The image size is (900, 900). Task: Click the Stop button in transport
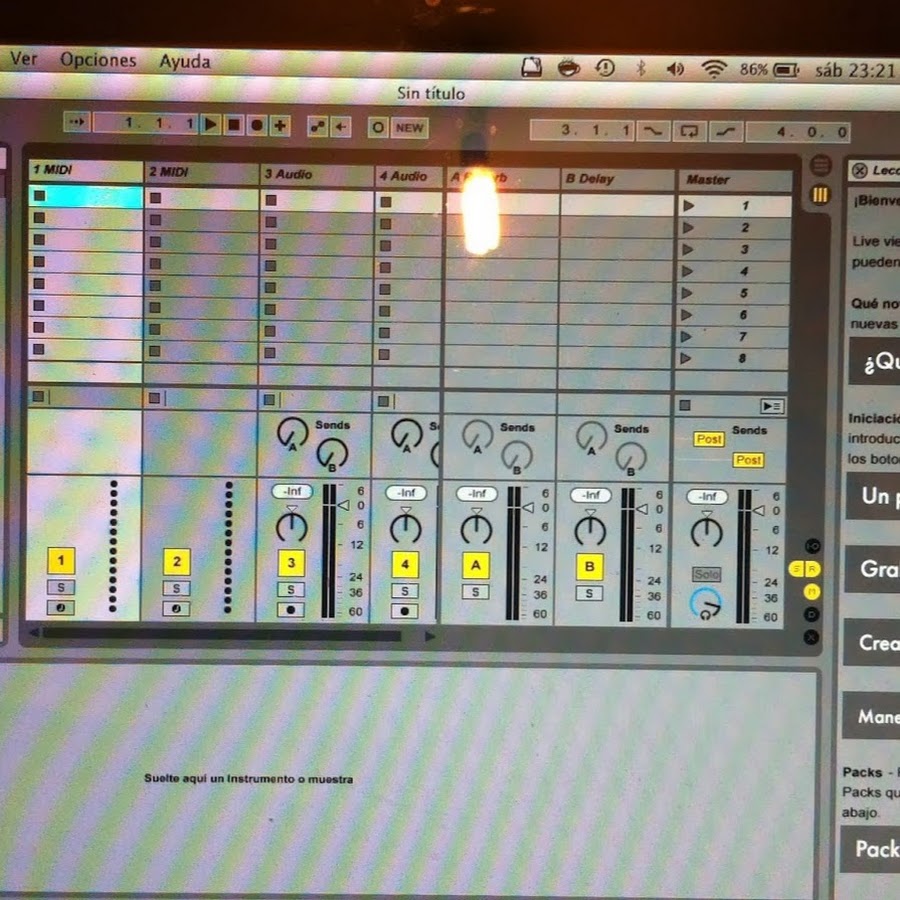pos(233,125)
